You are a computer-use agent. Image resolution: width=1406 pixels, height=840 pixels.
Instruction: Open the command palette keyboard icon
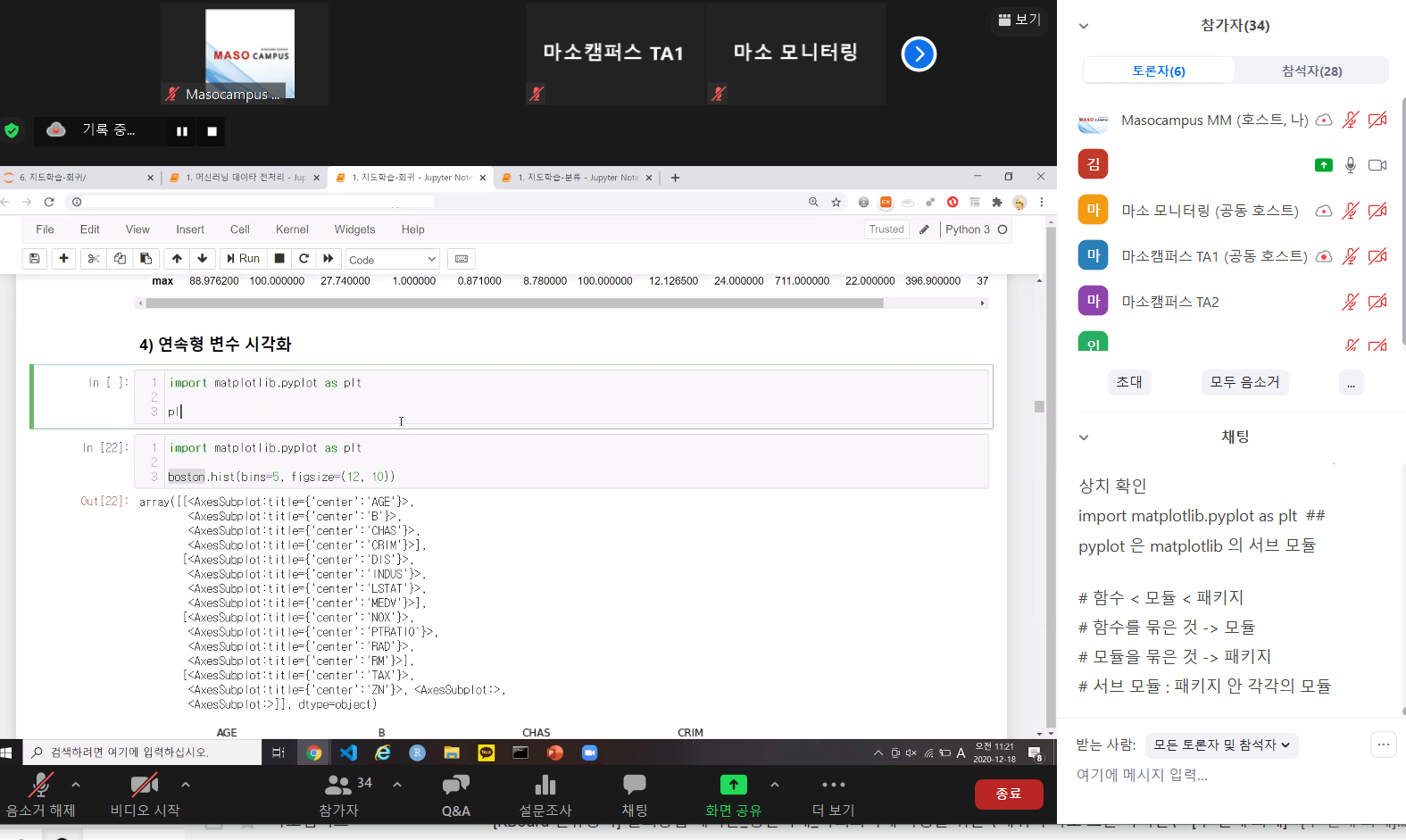click(461, 259)
